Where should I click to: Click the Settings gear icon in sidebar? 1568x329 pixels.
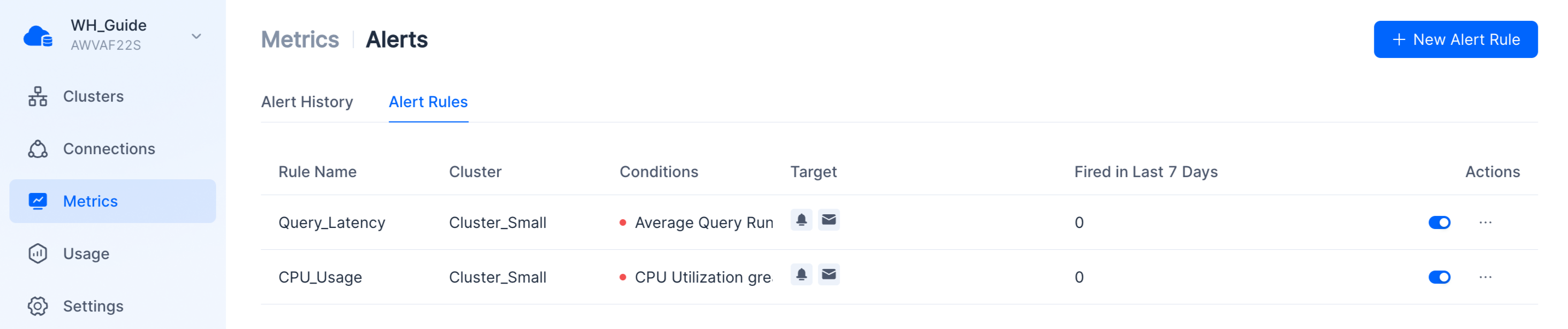38,306
